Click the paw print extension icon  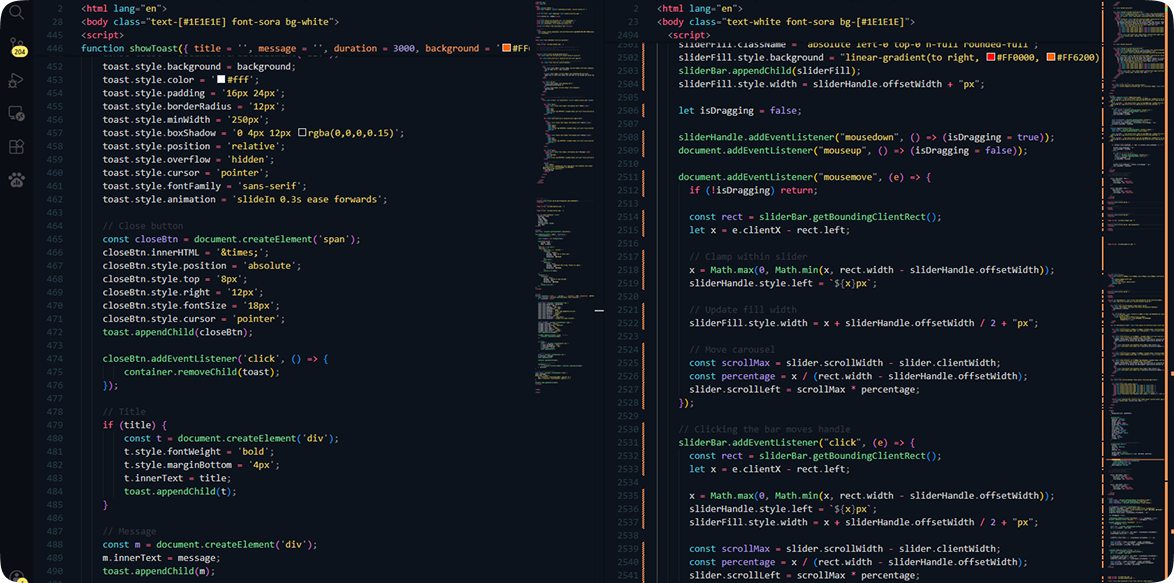click(x=16, y=180)
